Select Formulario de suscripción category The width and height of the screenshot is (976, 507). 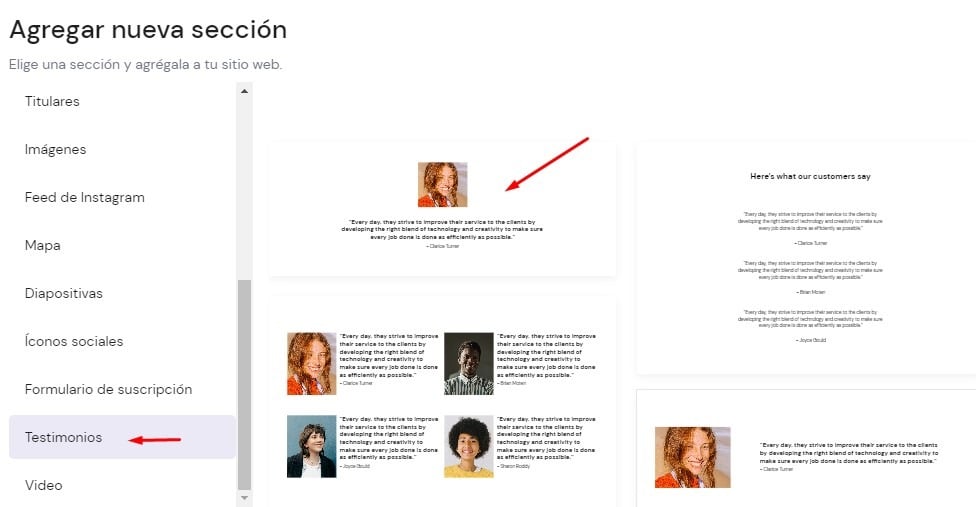(x=108, y=389)
